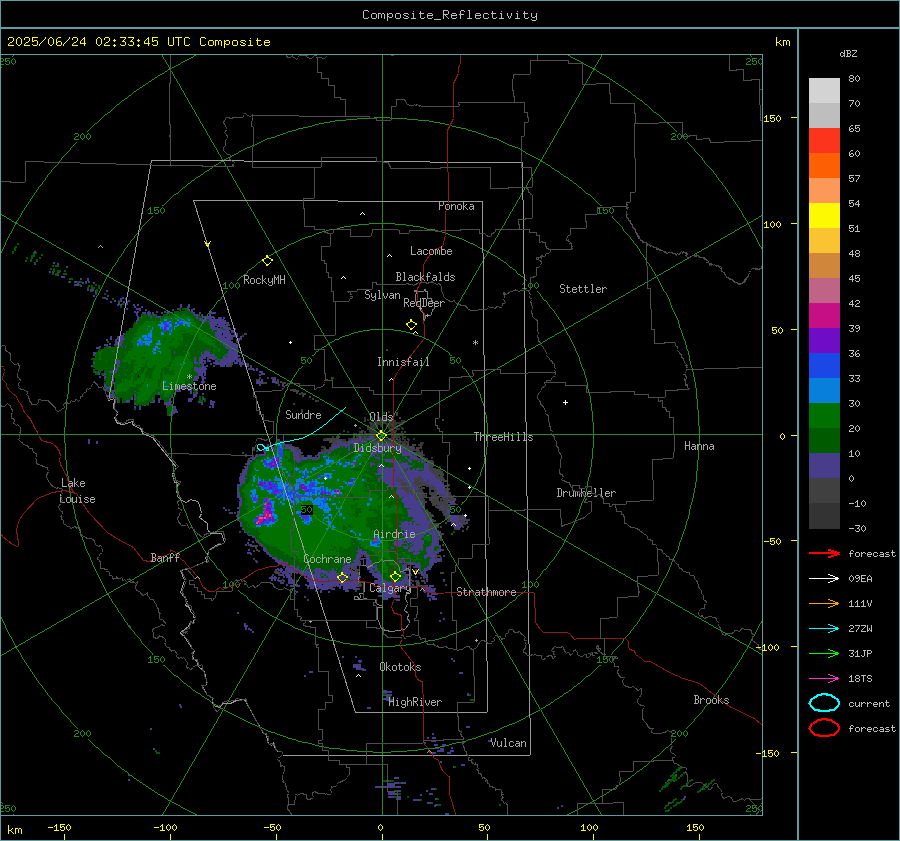
Task: Click the bright green 30-20 dBZ swatch
Action: tap(824, 416)
